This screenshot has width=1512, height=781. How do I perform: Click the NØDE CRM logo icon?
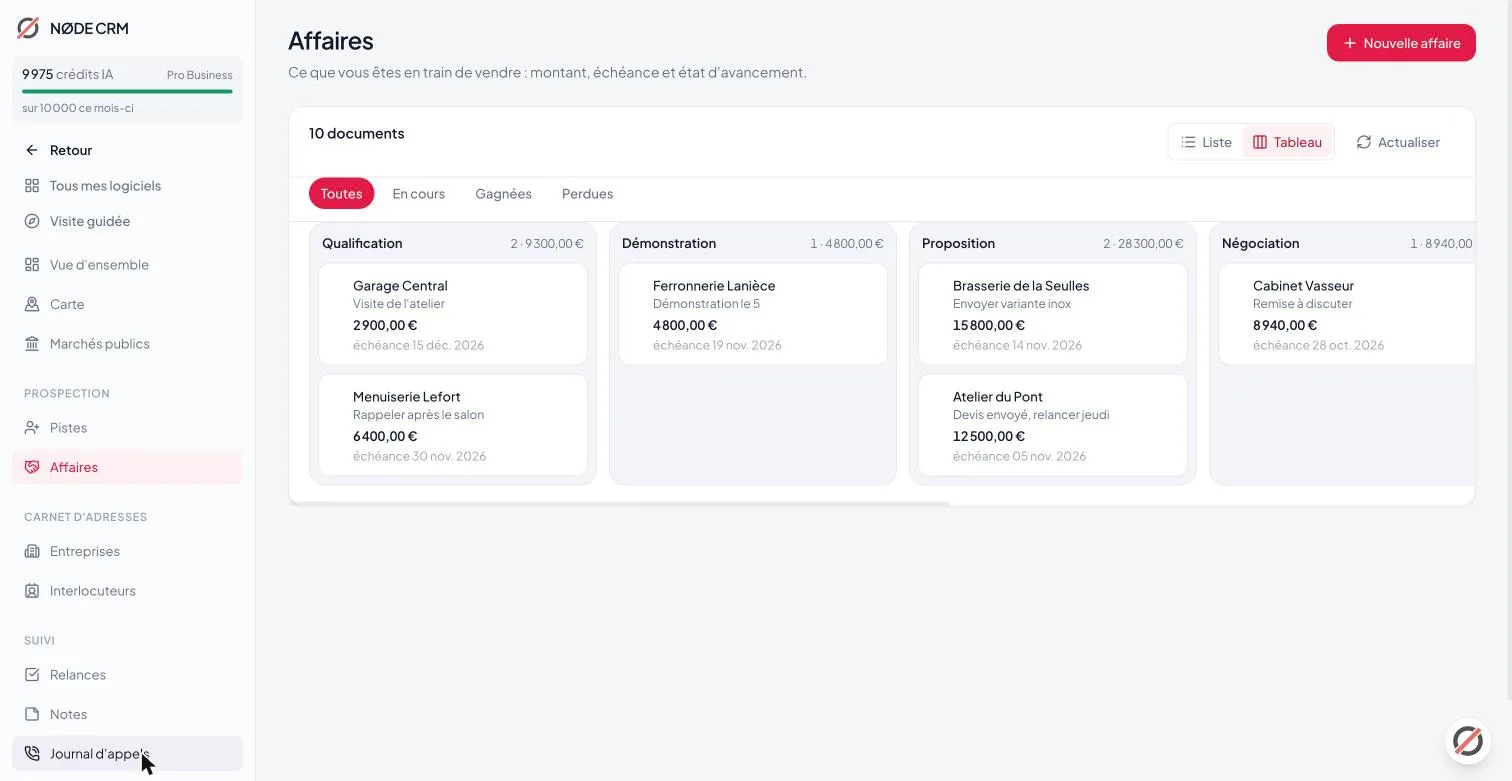click(x=28, y=28)
